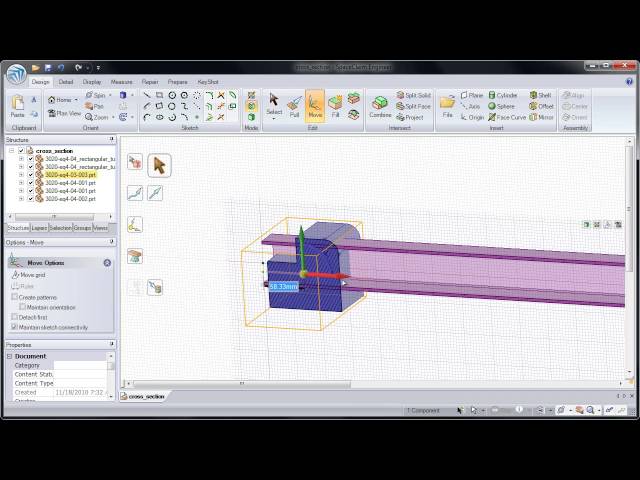The height and width of the screenshot is (480, 640).
Task: Click the Category property value field
Action: 80,365
